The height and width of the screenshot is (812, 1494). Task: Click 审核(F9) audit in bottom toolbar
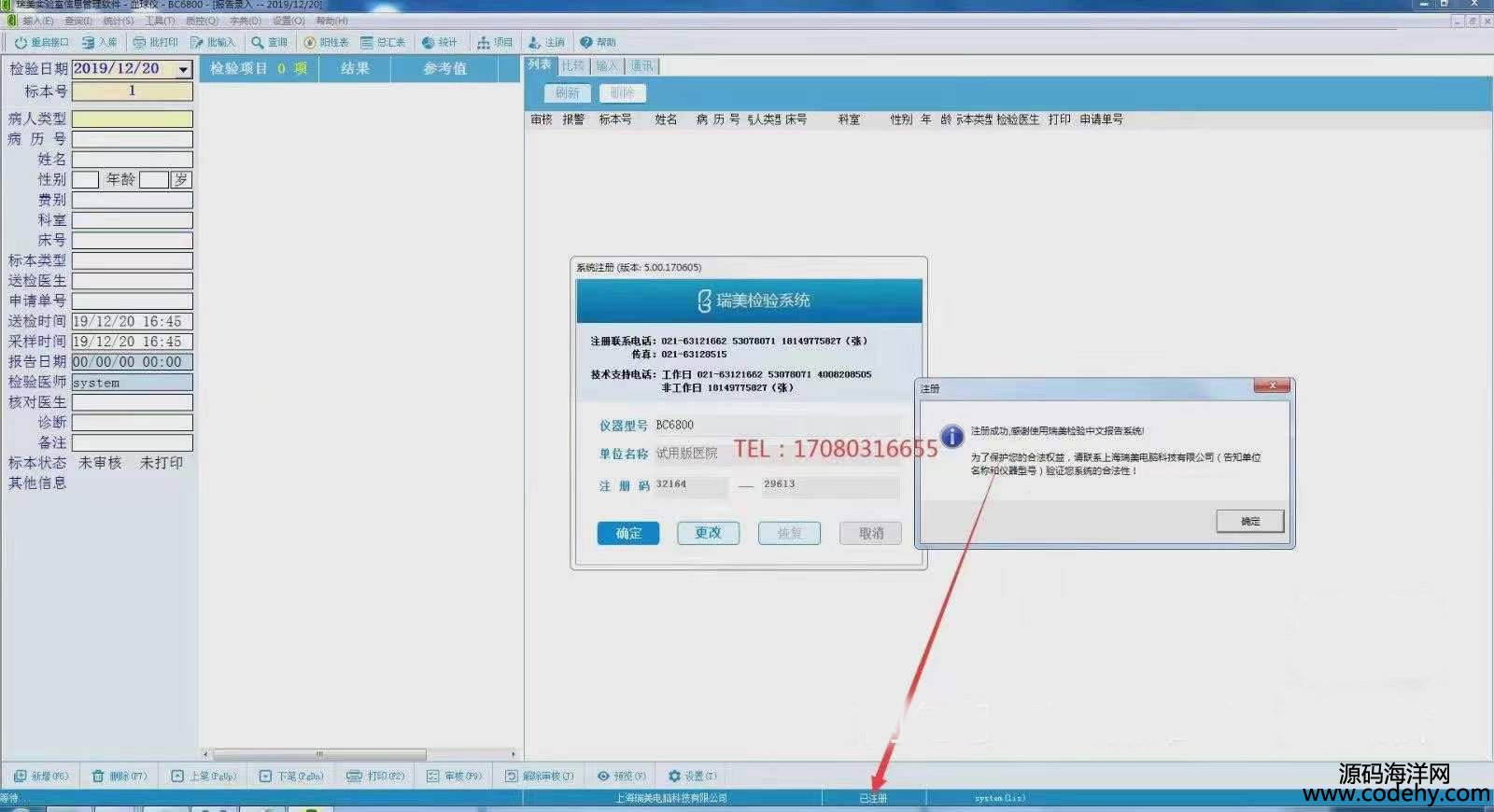[x=454, y=777]
